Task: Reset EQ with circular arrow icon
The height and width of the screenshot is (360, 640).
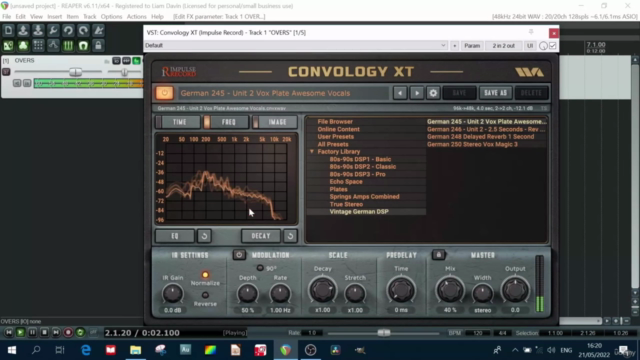Action: point(204,236)
